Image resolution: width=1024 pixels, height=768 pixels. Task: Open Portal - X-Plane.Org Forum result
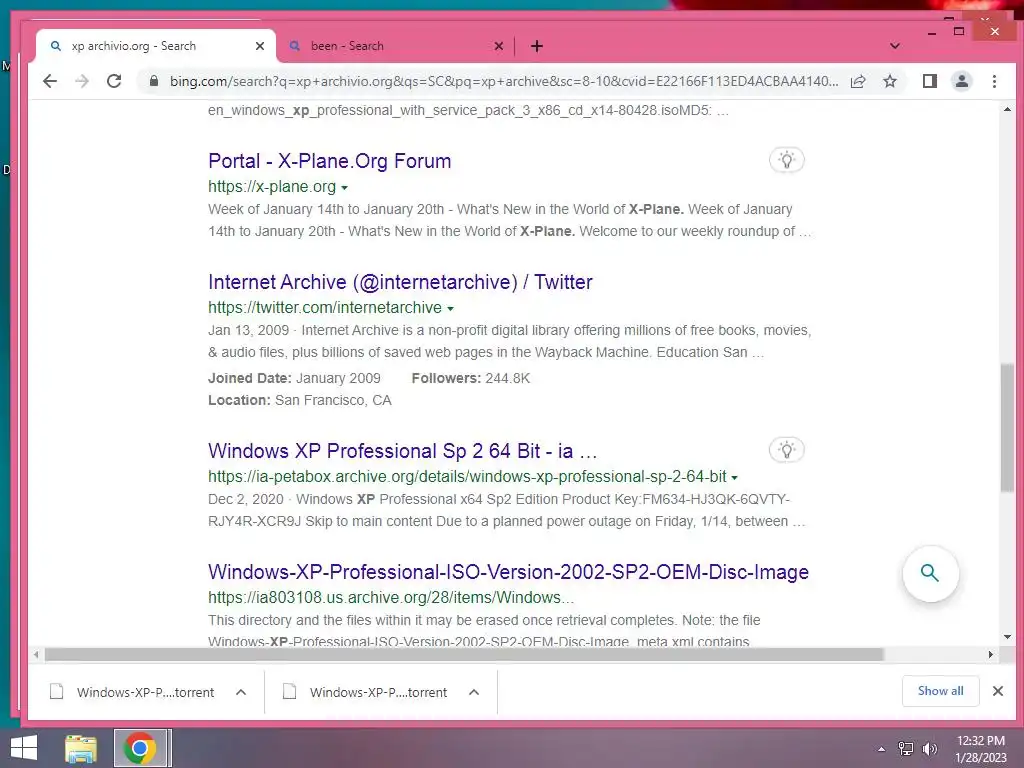pos(330,161)
